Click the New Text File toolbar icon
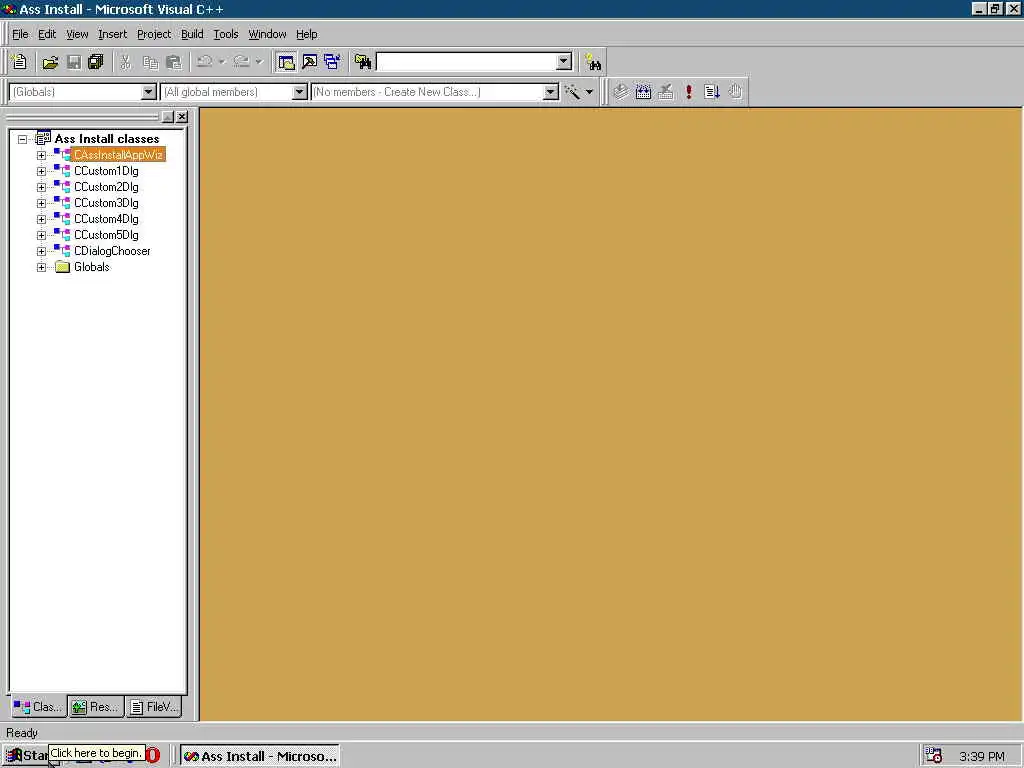The image size is (1024, 768). click(19, 62)
